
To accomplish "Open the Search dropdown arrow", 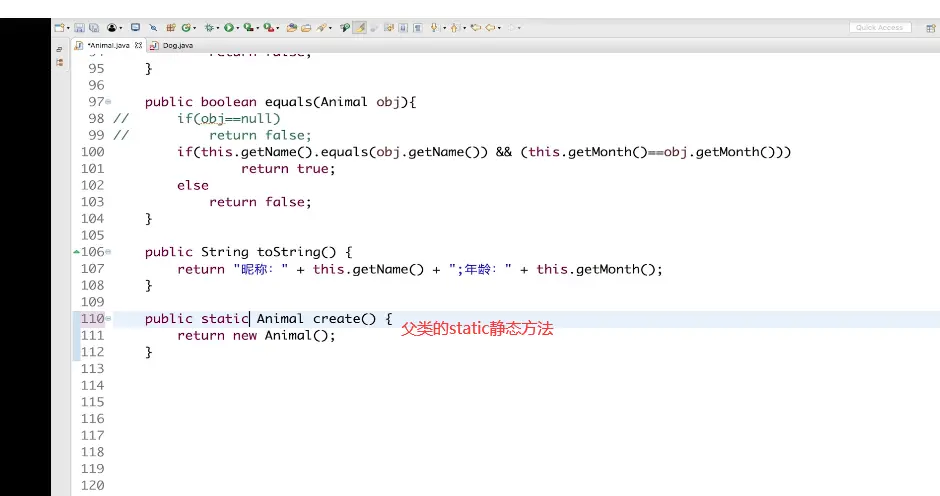I will tap(330, 28).
